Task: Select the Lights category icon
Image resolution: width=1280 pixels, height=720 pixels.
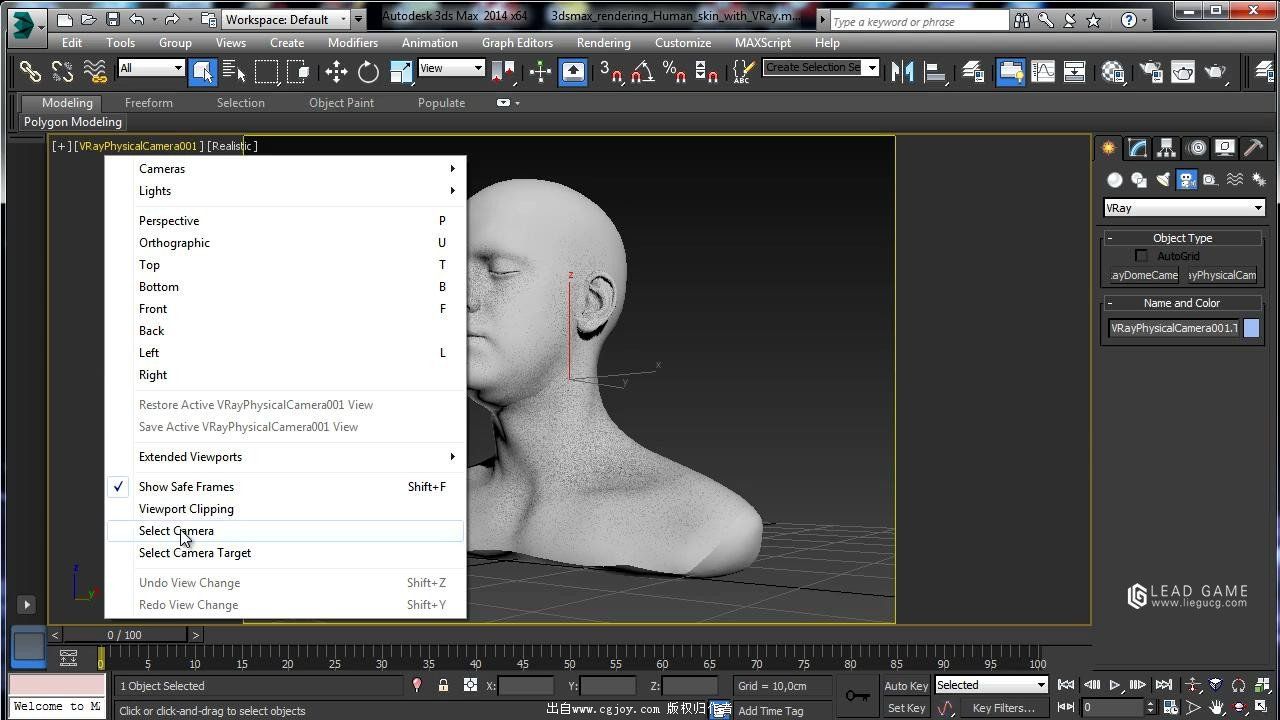Action: pyautogui.click(x=1162, y=180)
